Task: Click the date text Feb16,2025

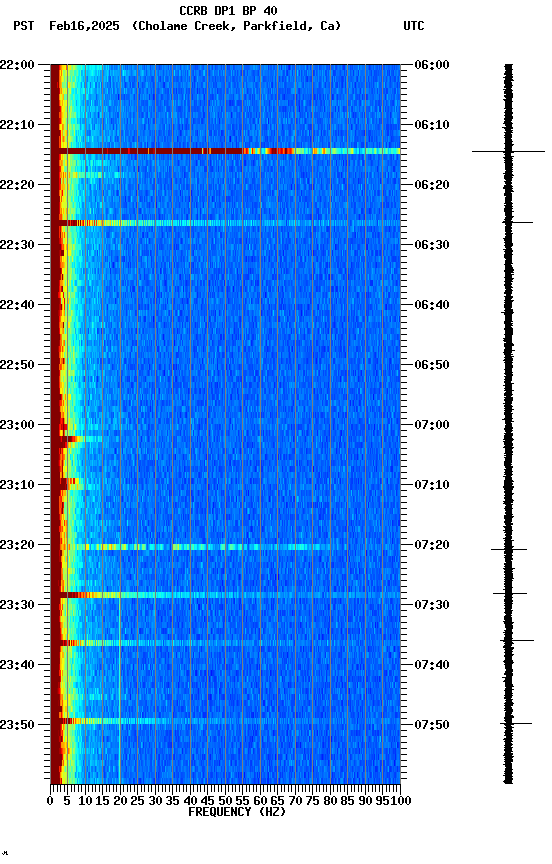Action: (x=84, y=26)
